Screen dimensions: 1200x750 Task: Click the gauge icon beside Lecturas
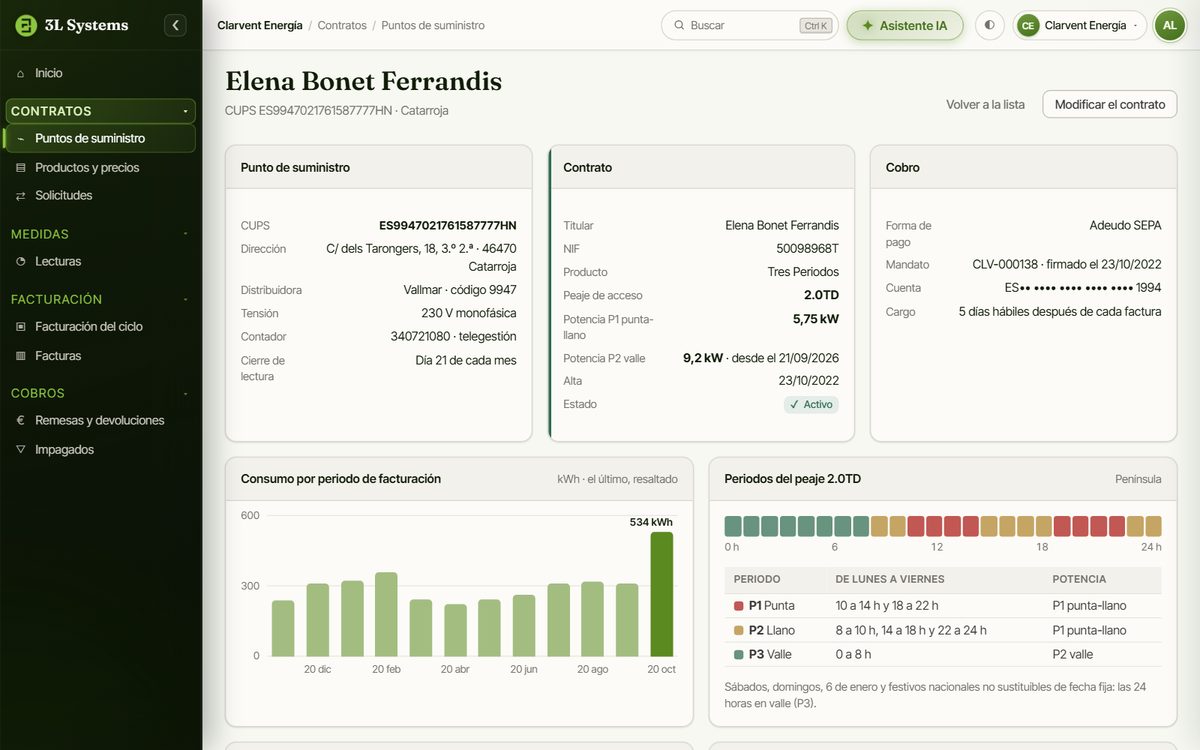pos(21,262)
